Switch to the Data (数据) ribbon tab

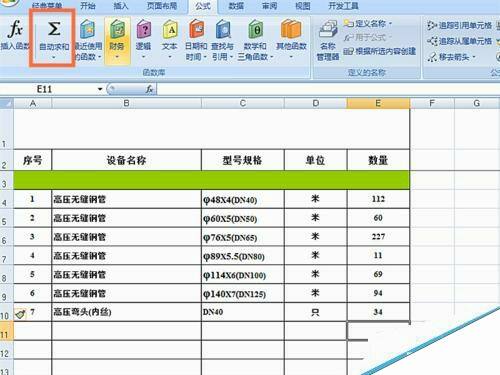pos(236,6)
